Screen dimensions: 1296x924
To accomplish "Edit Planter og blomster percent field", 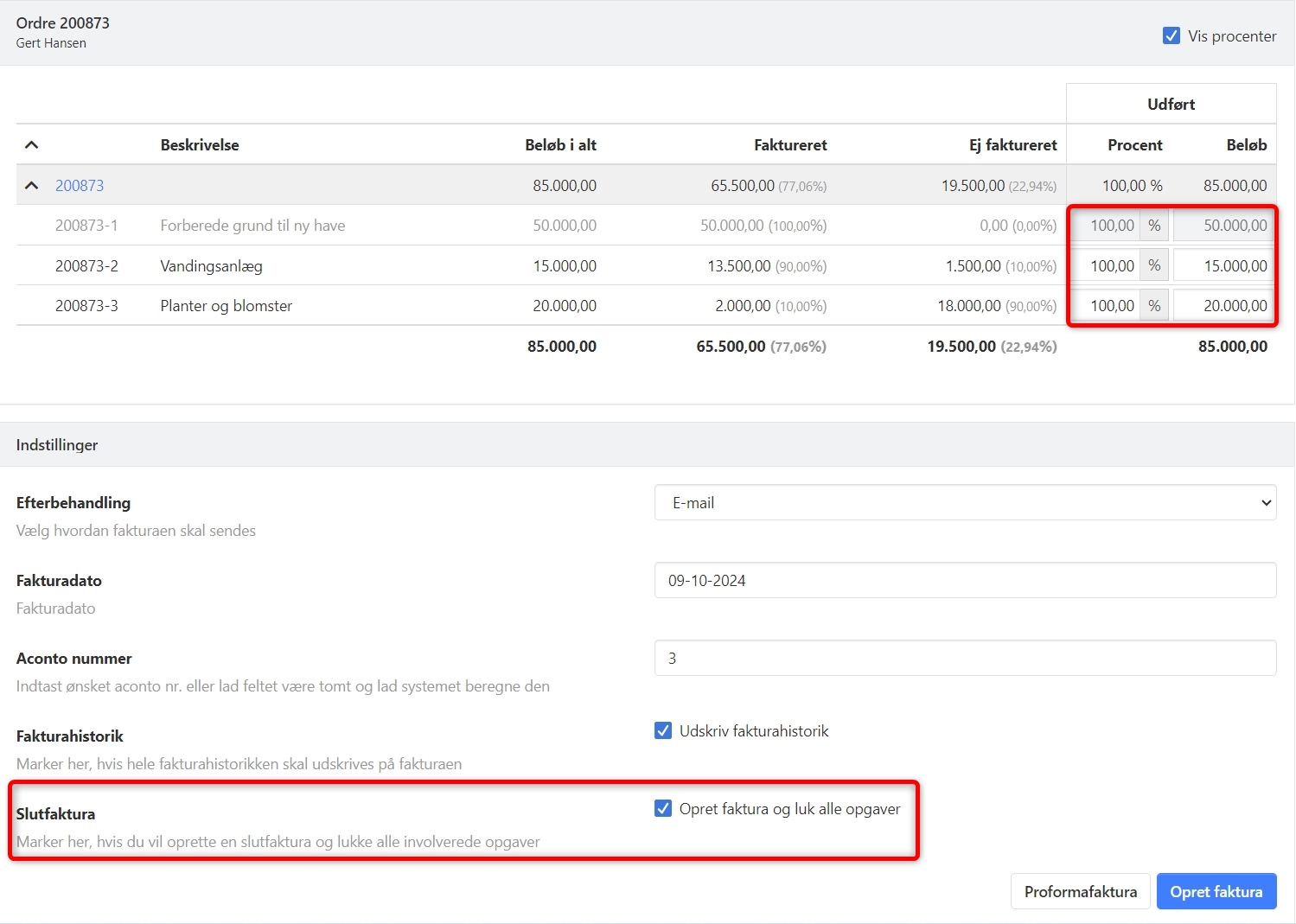I will pos(1106,306).
